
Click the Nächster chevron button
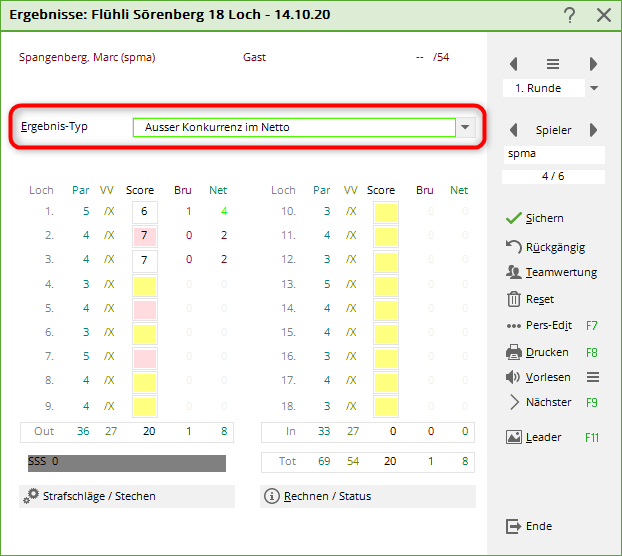coord(513,402)
